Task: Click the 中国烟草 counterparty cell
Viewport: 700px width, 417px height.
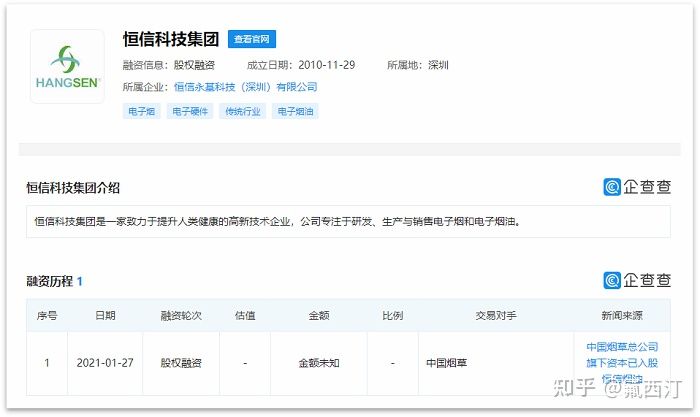Action: 447,363
